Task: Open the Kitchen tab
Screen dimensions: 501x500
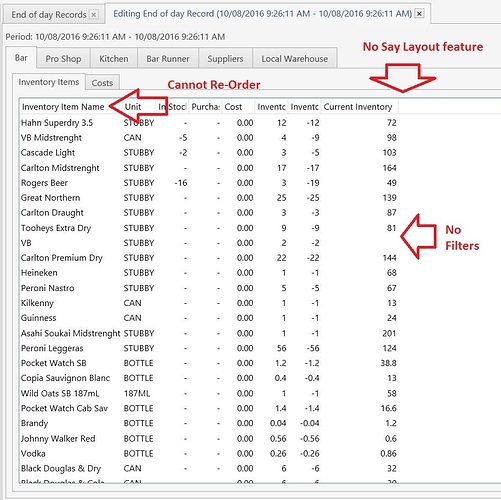Action: [114, 59]
